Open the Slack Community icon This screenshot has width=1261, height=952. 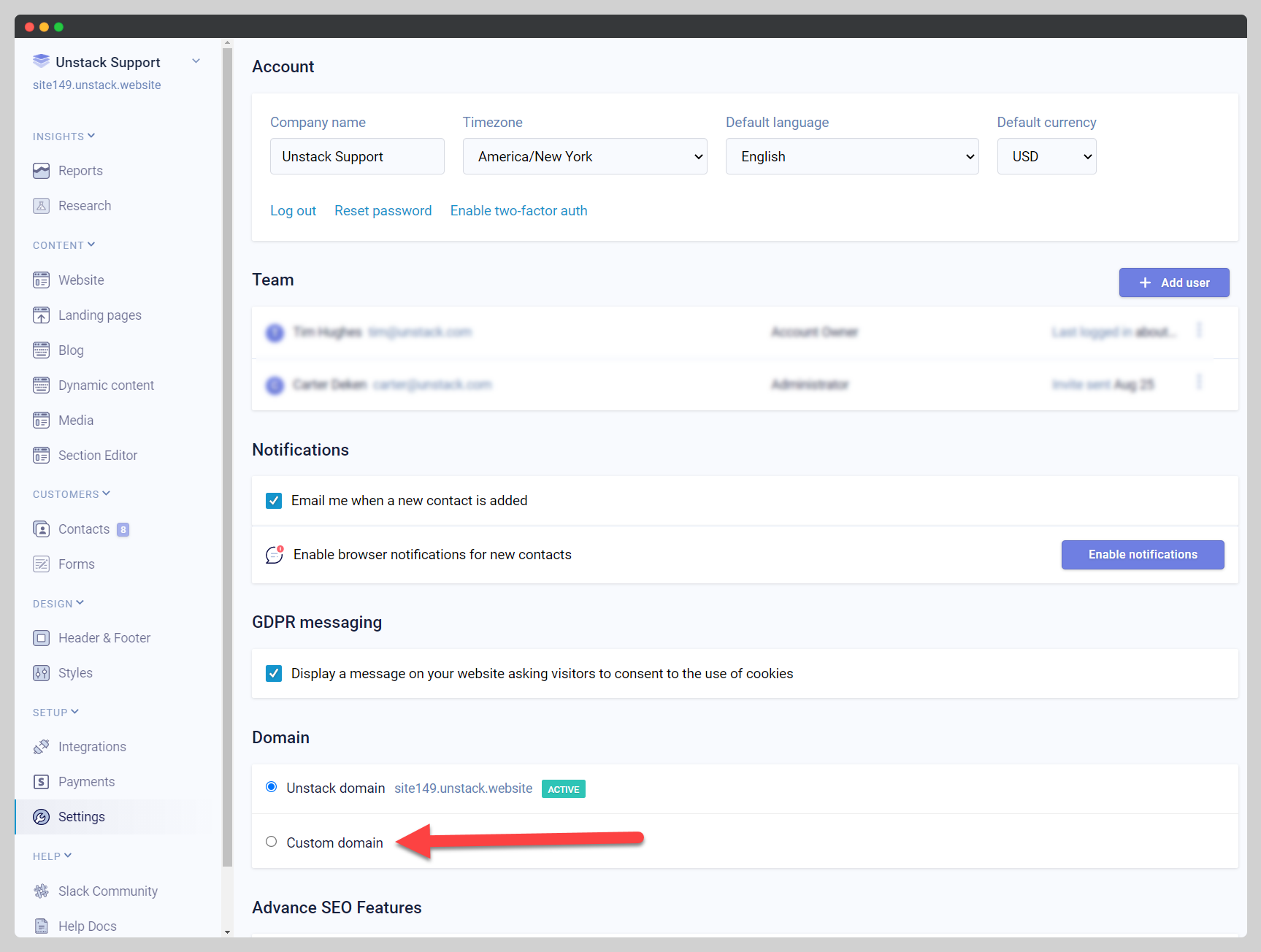(x=41, y=891)
